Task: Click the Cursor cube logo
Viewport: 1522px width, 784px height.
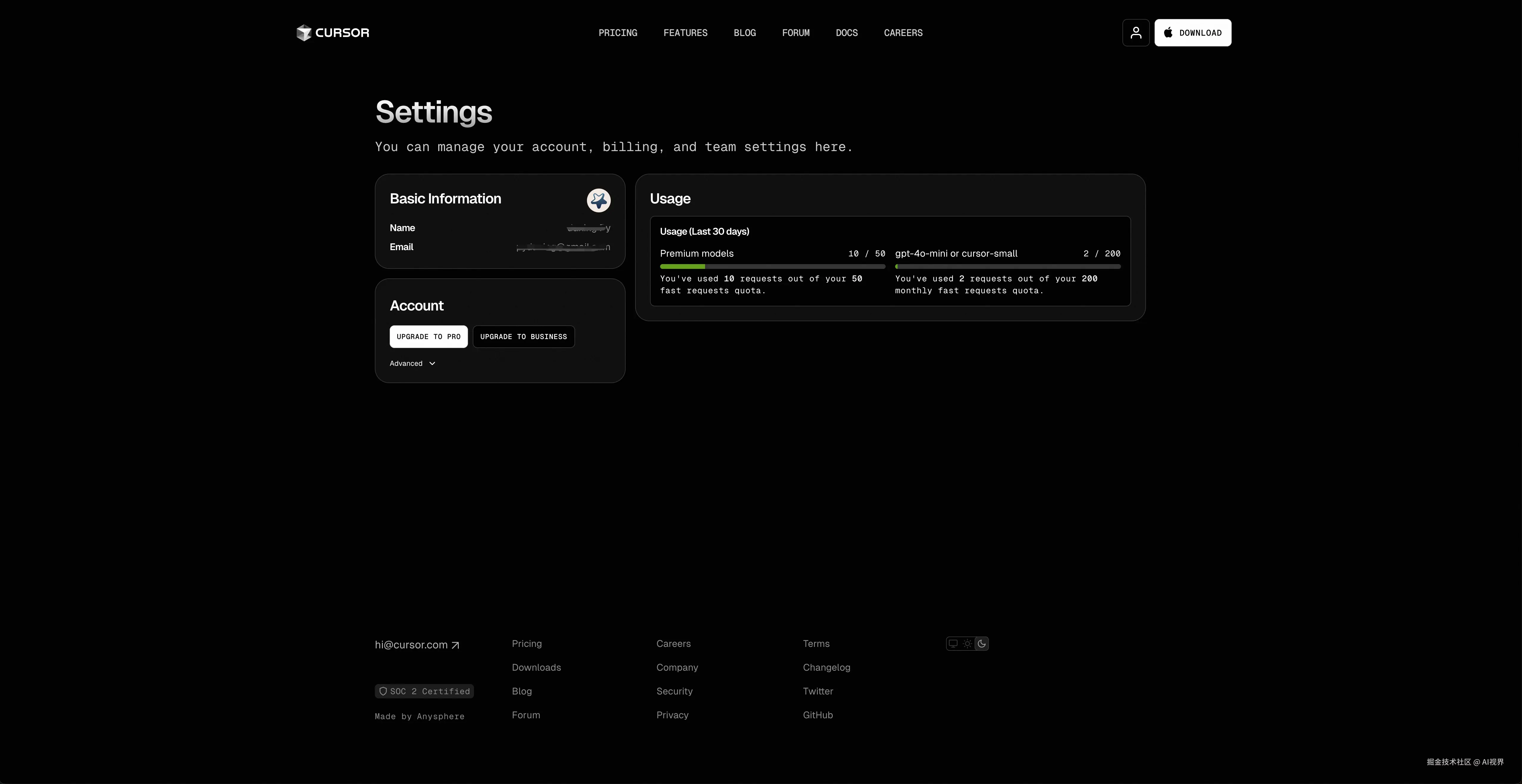Action: [x=304, y=33]
